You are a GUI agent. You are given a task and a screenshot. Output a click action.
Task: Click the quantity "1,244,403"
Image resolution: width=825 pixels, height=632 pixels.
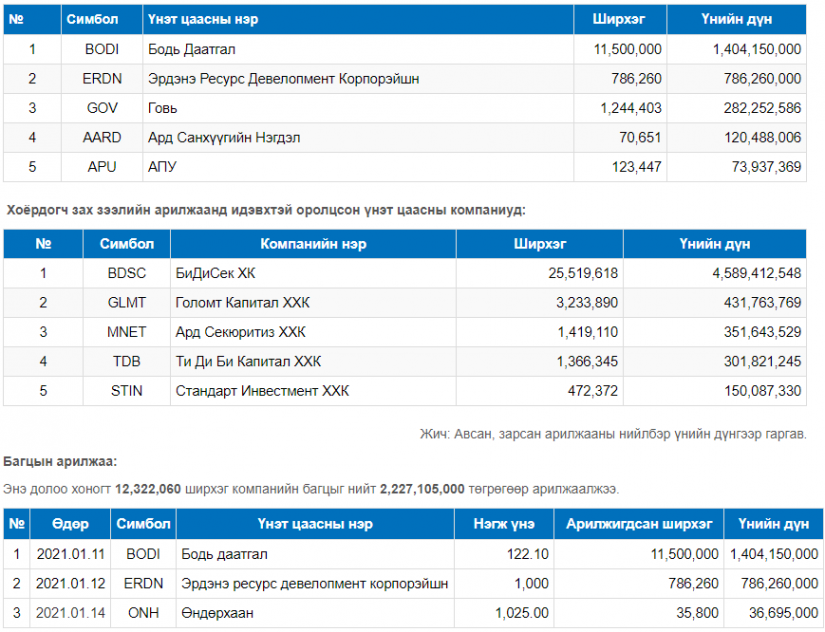click(x=631, y=108)
